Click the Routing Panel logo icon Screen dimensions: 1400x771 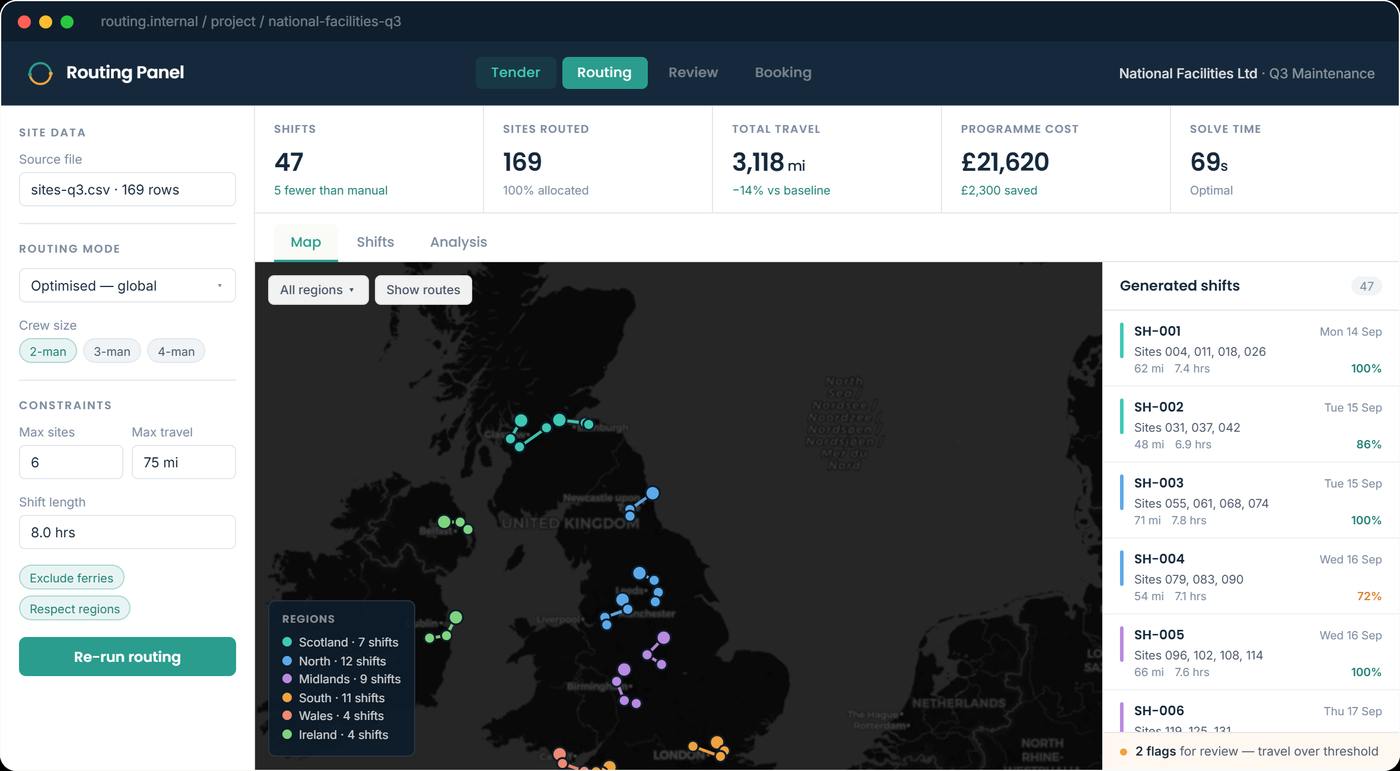point(40,73)
